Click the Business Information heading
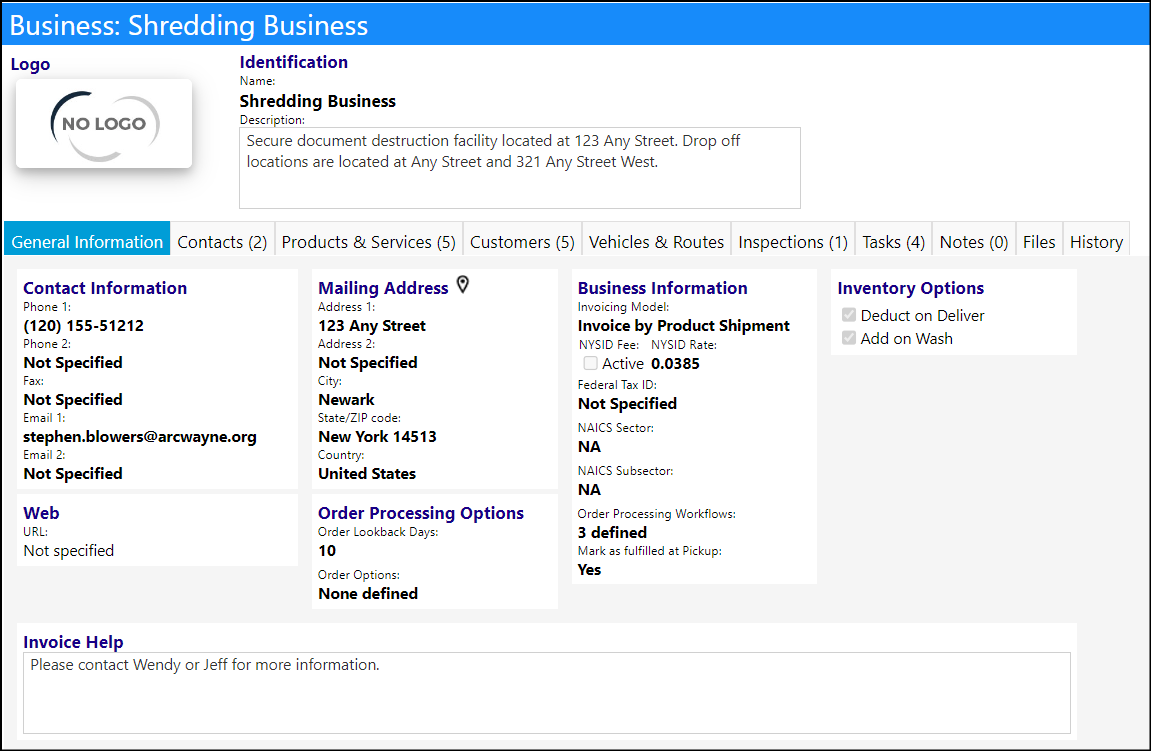This screenshot has width=1151, height=751. click(x=662, y=288)
